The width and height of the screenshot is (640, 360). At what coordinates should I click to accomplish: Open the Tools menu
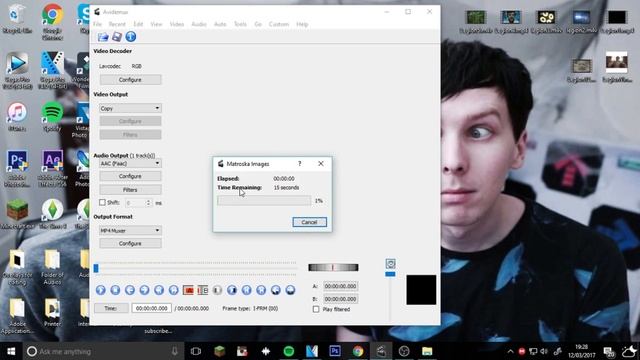240,24
